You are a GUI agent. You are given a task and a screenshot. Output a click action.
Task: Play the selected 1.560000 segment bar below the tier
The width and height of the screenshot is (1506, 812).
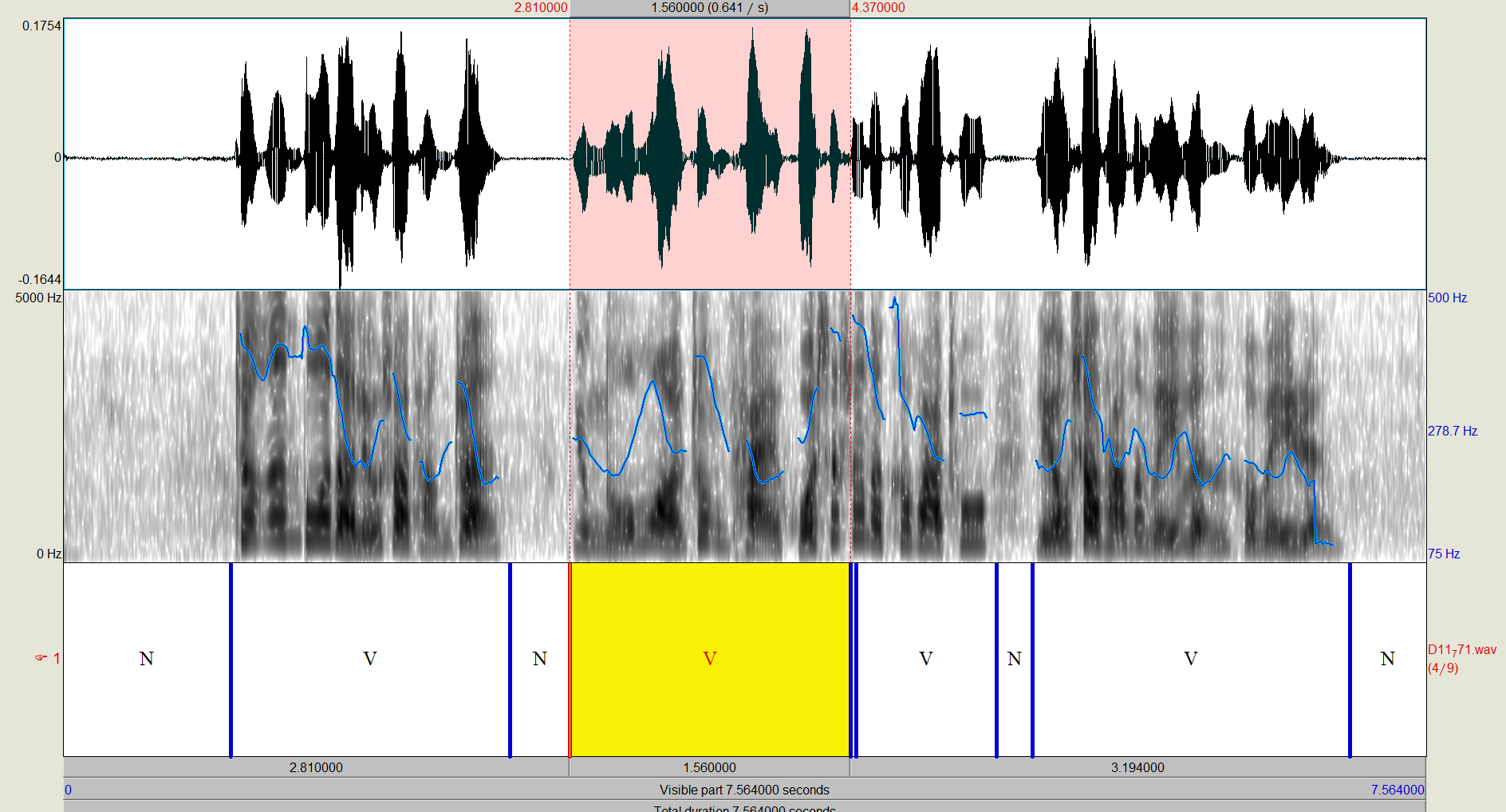710,767
